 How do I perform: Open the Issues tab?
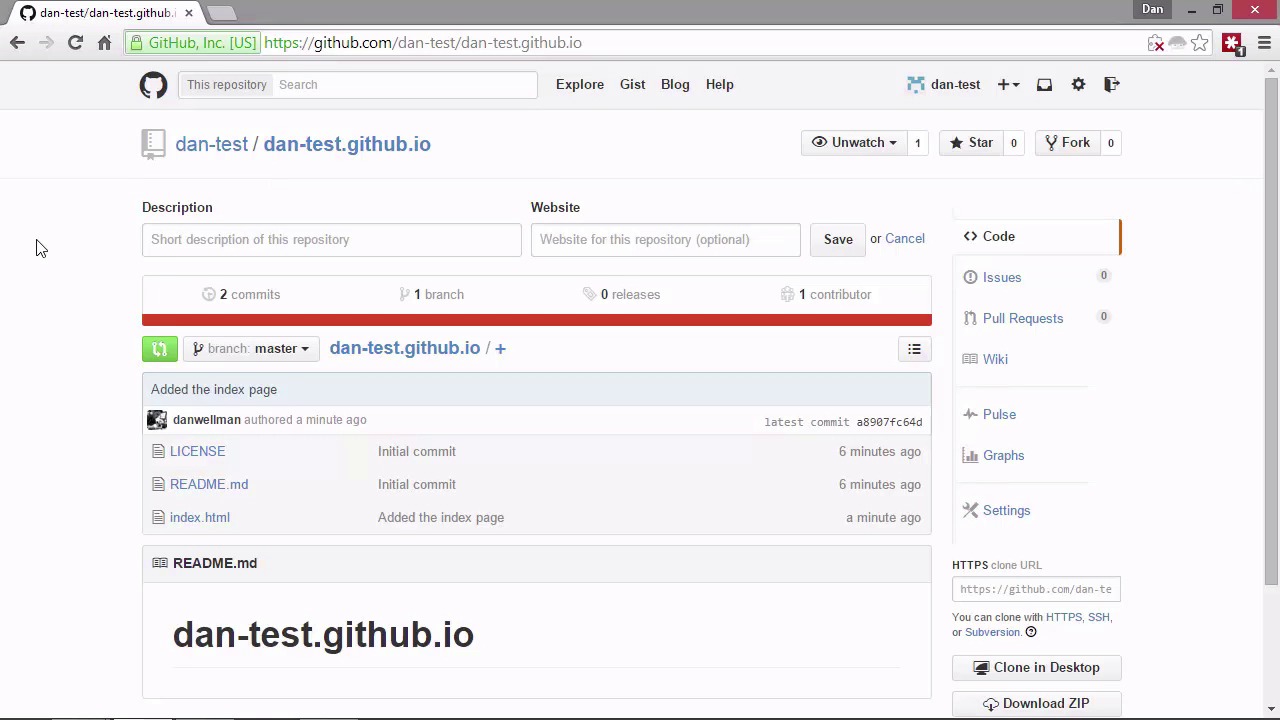pyautogui.click(x=1002, y=278)
